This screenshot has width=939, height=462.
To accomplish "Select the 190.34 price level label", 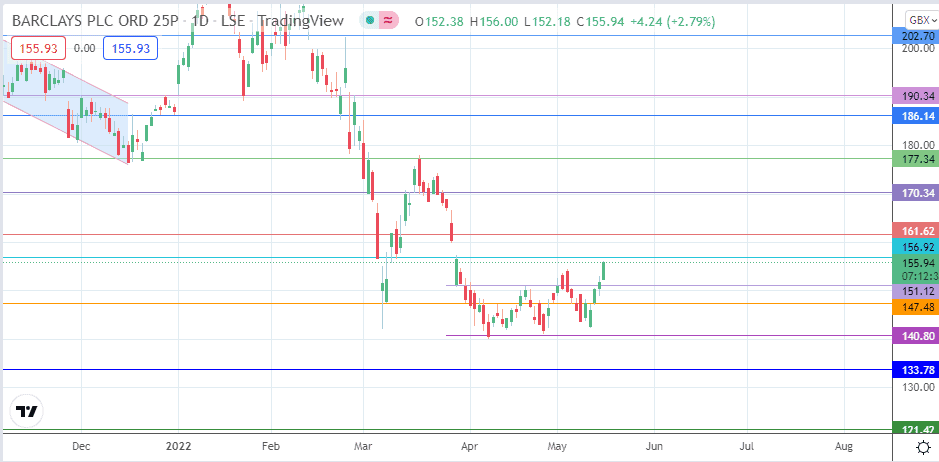I will (x=914, y=95).
